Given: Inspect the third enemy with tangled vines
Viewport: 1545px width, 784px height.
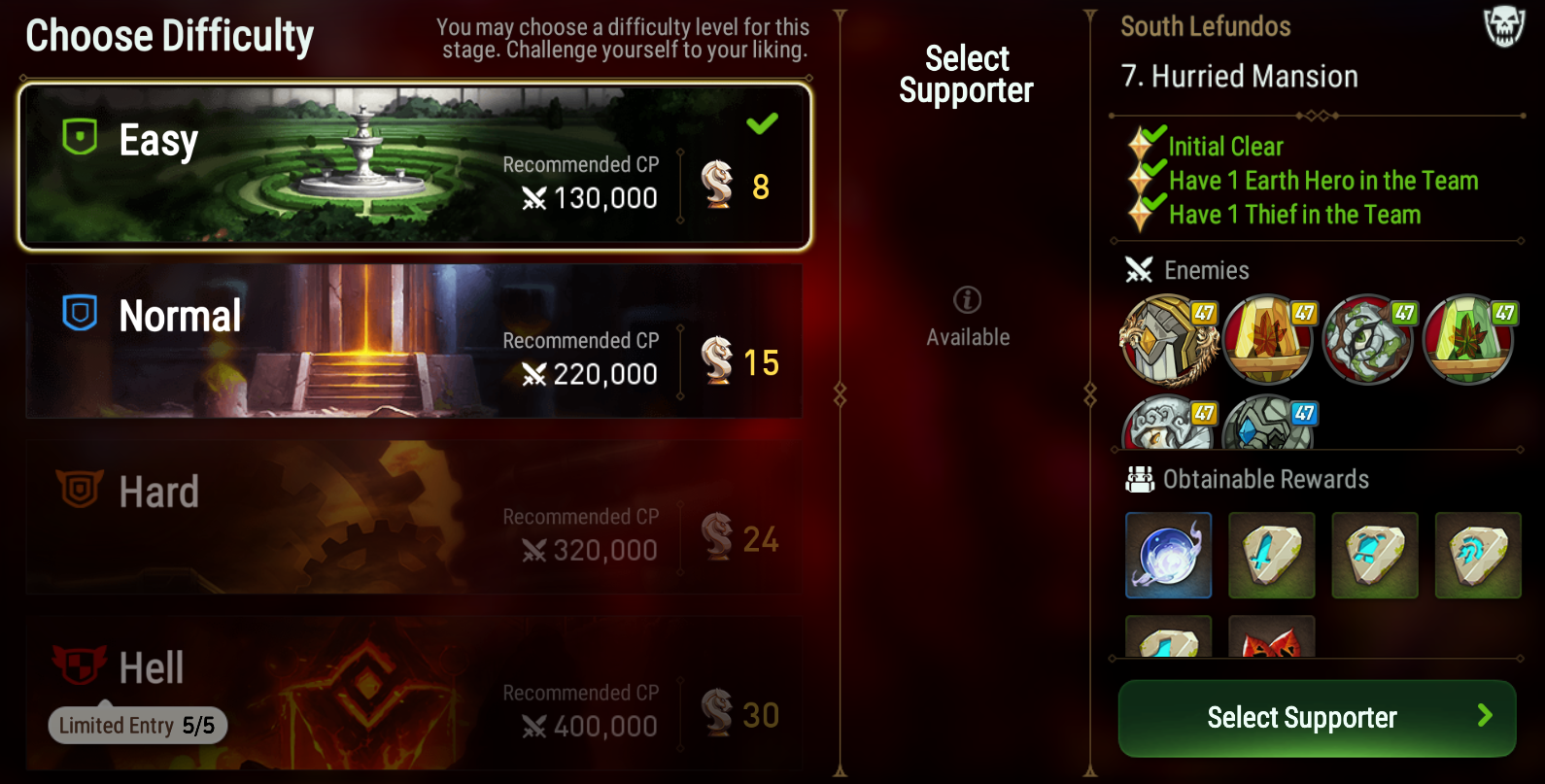Looking at the screenshot, I should pos(1369,340).
